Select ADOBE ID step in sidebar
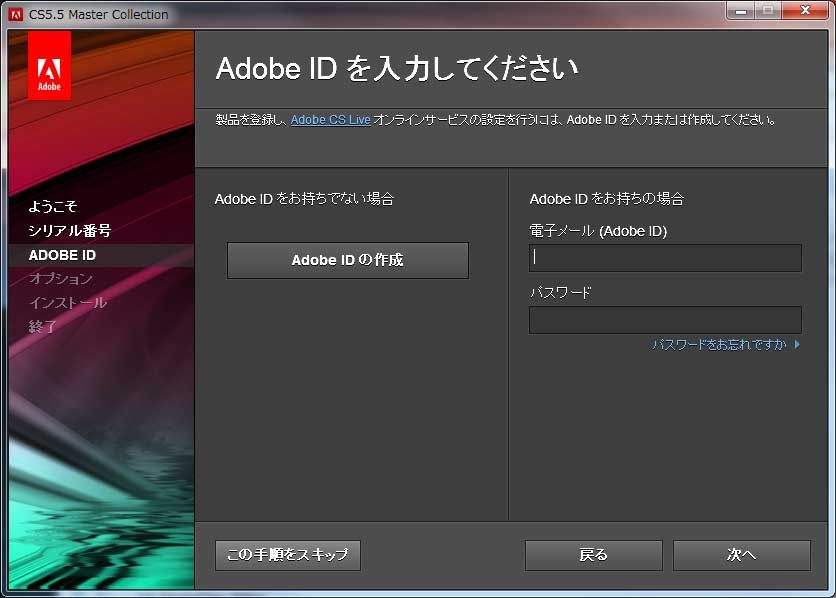The height and width of the screenshot is (598, 836). click(x=62, y=255)
